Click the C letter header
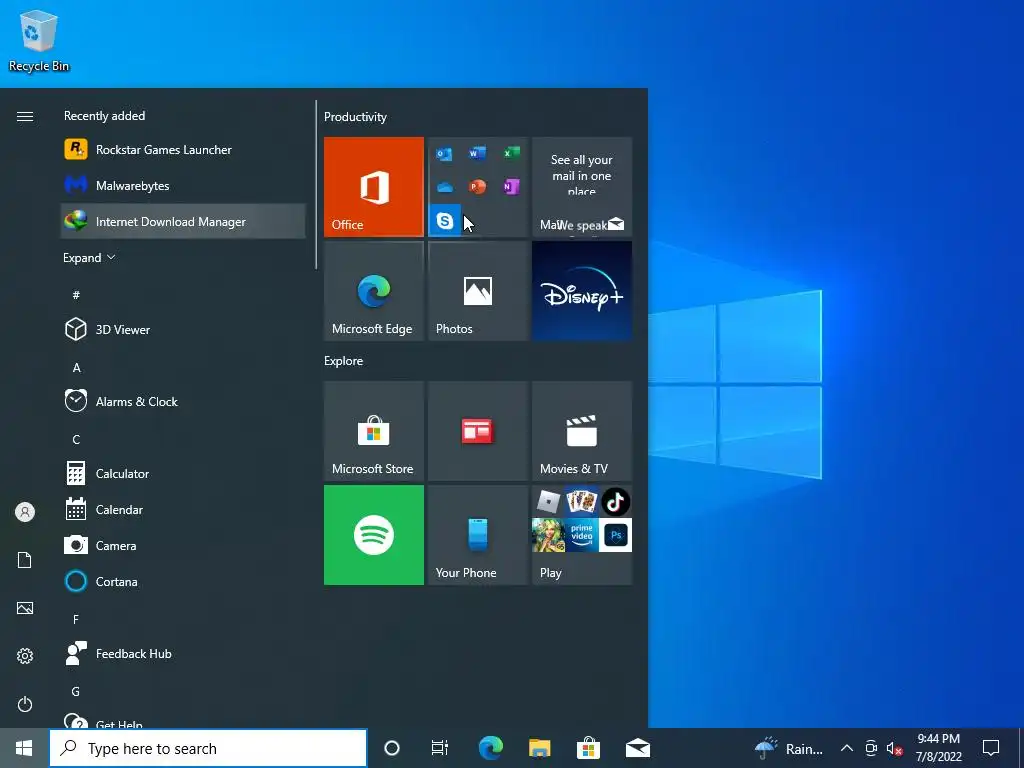The width and height of the screenshot is (1024, 768). pos(76,440)
